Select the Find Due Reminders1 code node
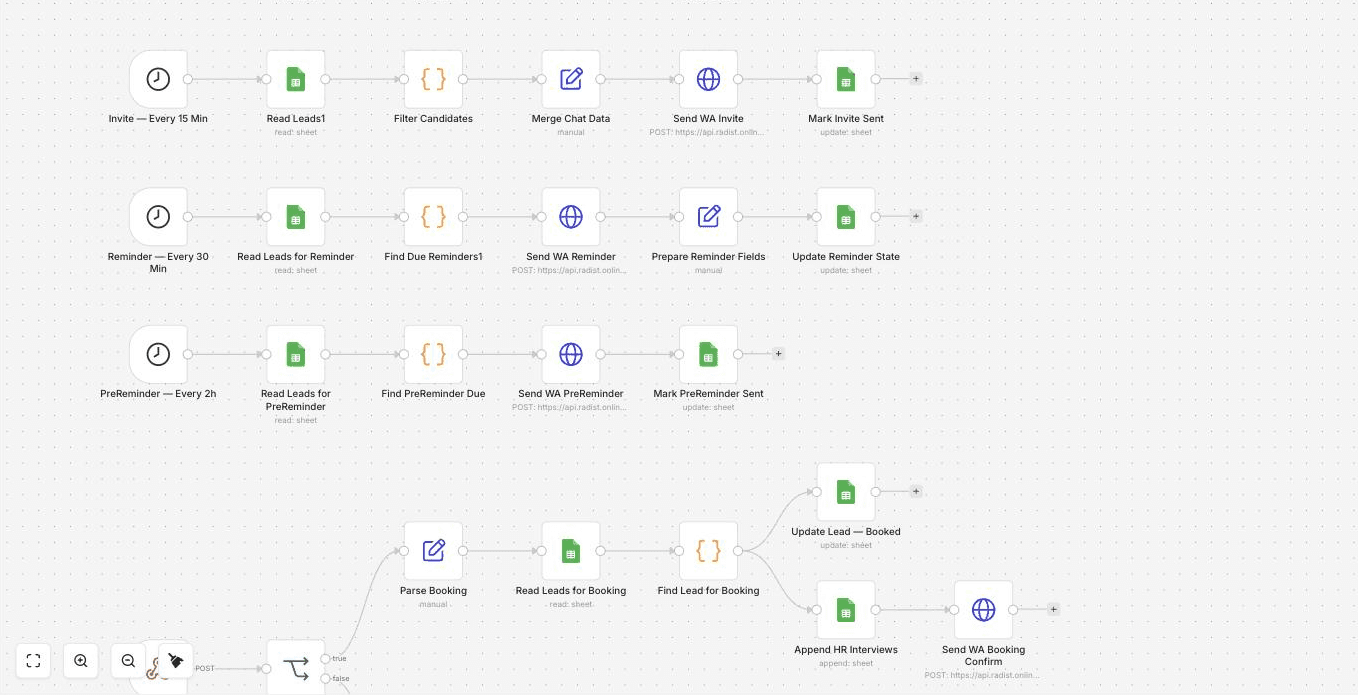 [x=433, y=216]
